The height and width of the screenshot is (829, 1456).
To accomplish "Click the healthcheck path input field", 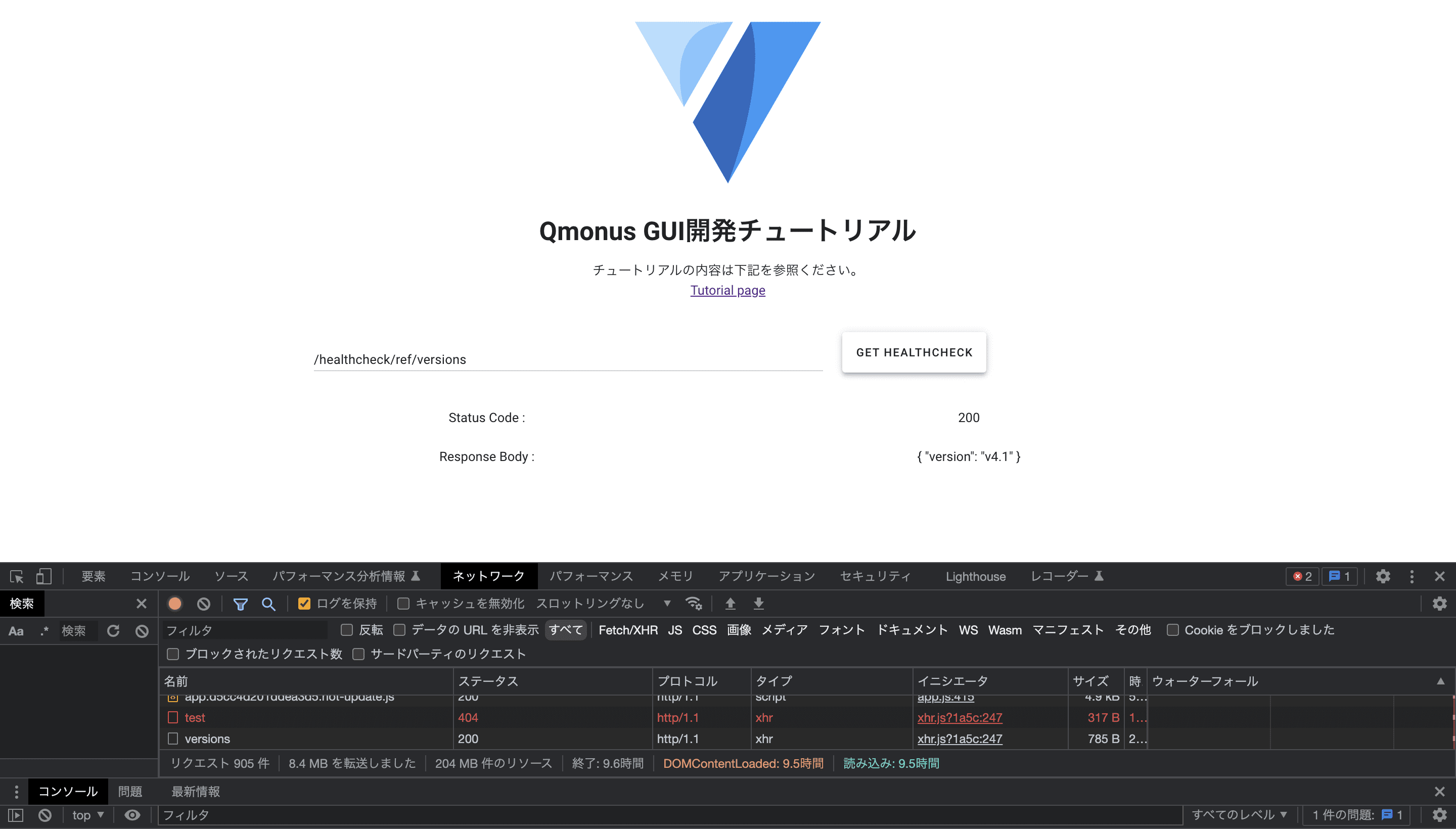I will [x=567, y=359].
